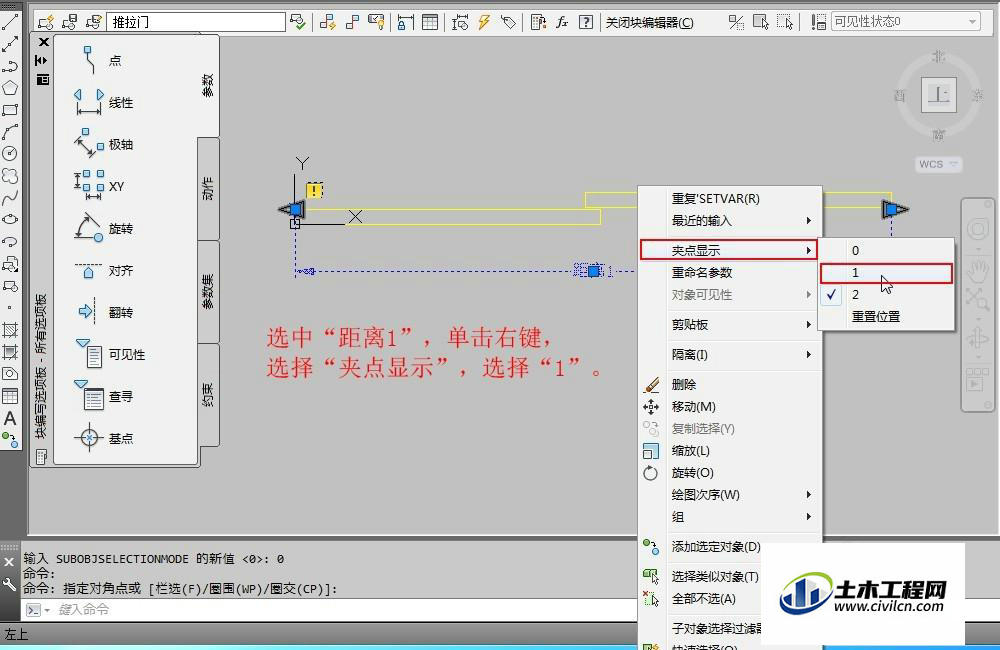Select the Table tool in draw toolbar
Viewport: 1000px width, 650px height.
pyautogui.click(x=10, y=396)
